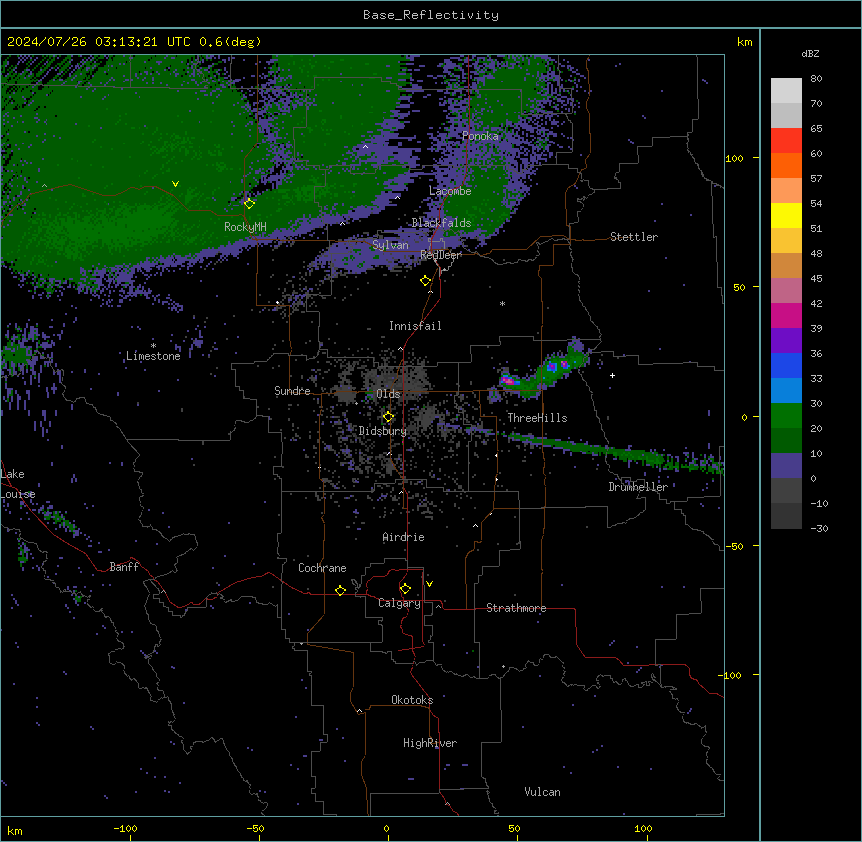Click the Strathmore town label
862x842 pixels.
(x=516, y=608)
